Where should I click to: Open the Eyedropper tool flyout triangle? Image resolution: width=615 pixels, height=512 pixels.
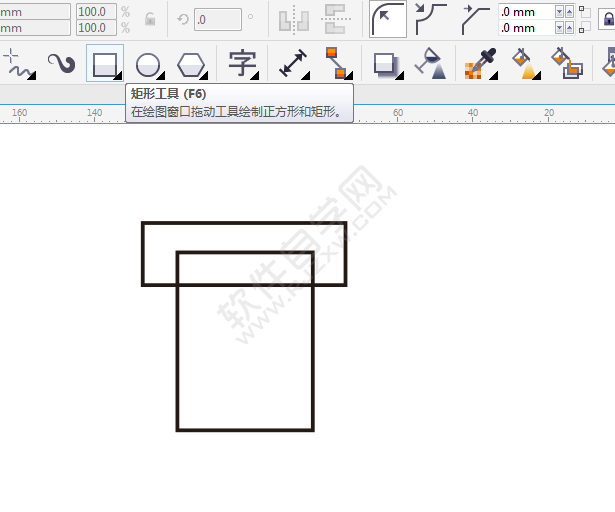point(494,76)
